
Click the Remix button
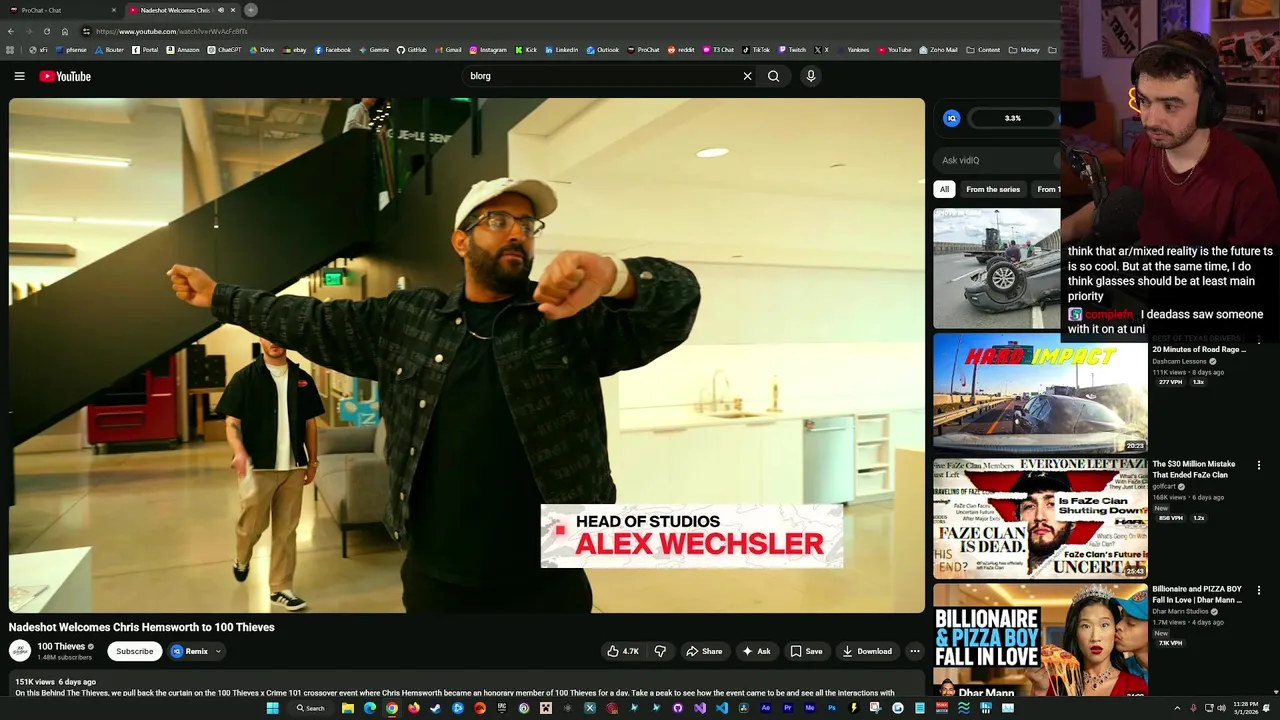(190, 651)
